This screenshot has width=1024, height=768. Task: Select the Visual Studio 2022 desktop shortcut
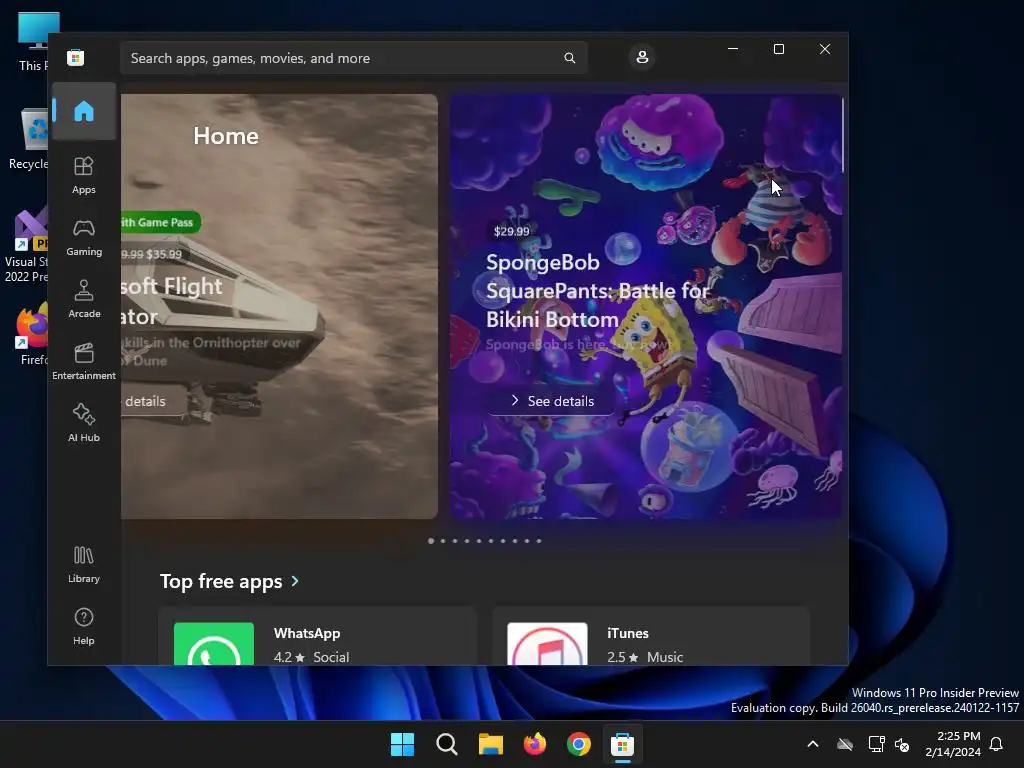coord(26,246)
